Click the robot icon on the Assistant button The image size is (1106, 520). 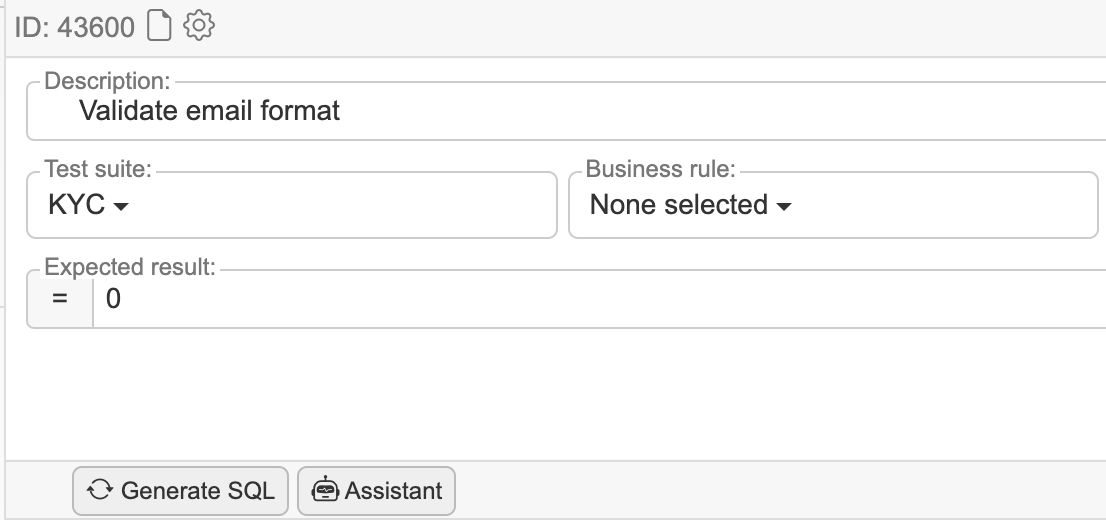(325, 491)
